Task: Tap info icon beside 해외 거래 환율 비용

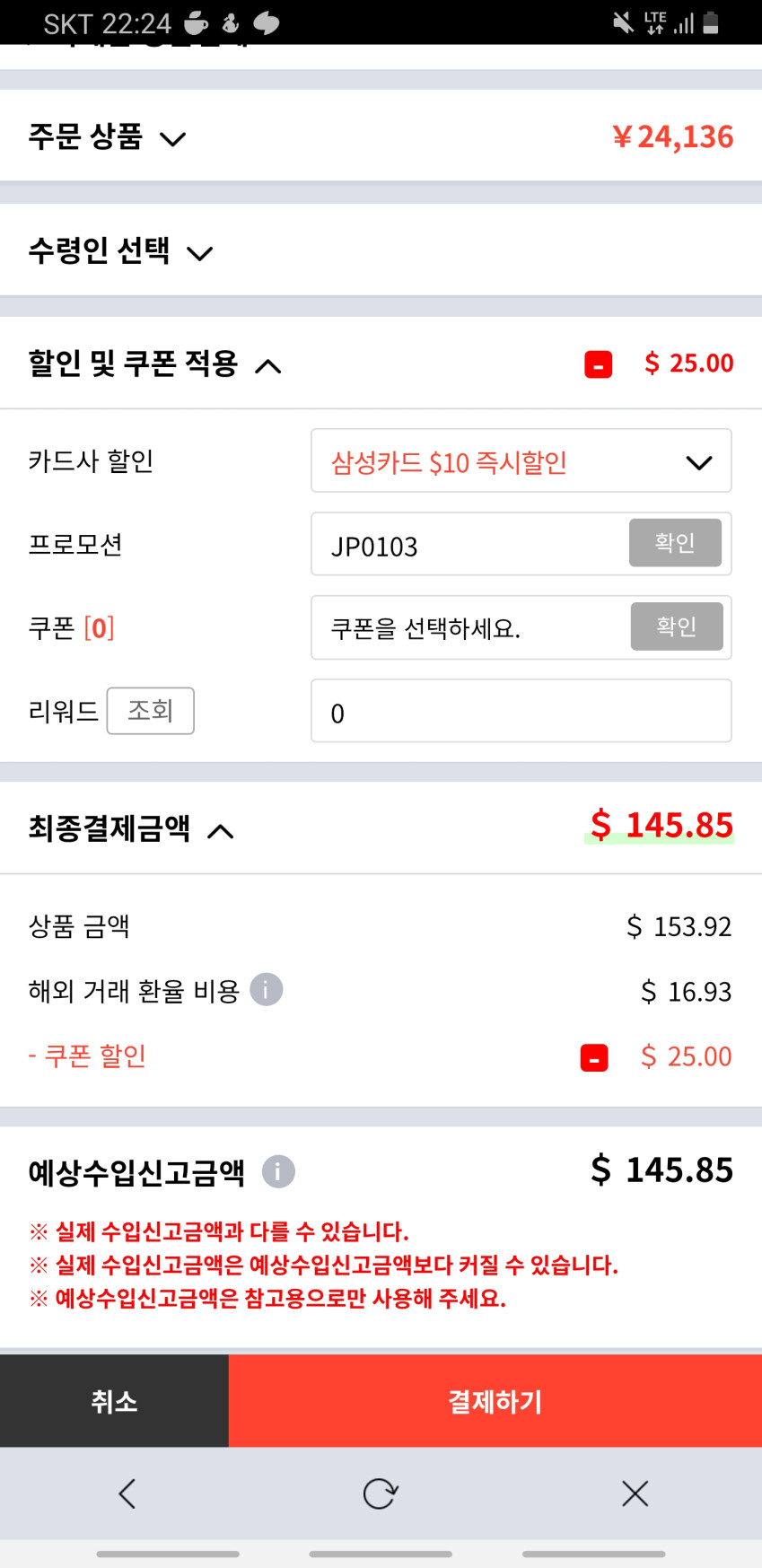Action: tap(266, 990)
